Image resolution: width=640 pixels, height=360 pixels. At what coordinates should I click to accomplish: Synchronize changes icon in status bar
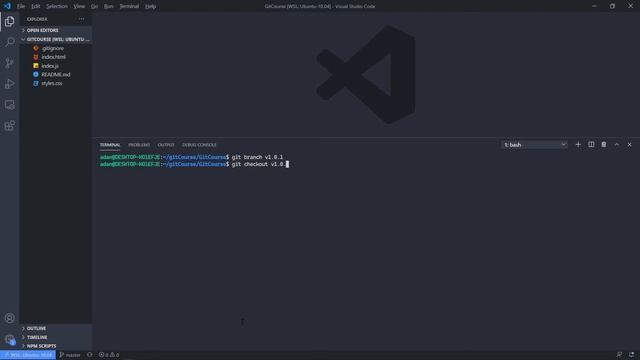[x=89, y=355]
